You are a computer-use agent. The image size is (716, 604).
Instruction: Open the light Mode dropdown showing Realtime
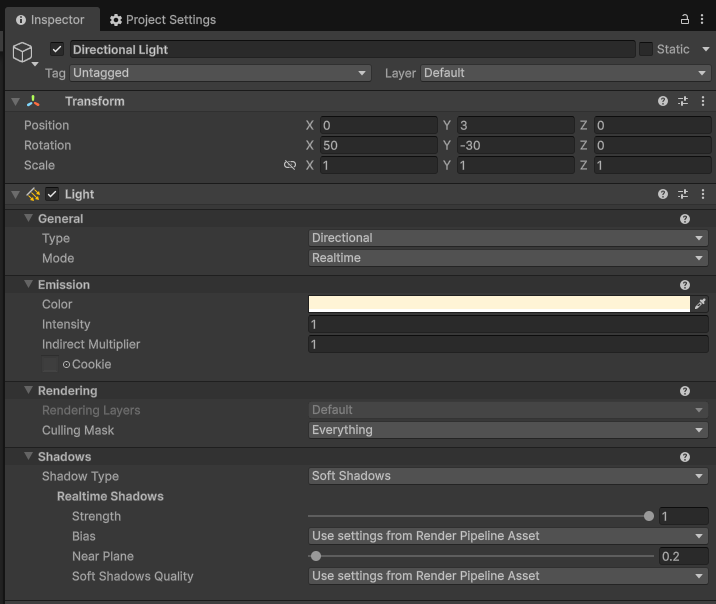click(x=508, y=258)
